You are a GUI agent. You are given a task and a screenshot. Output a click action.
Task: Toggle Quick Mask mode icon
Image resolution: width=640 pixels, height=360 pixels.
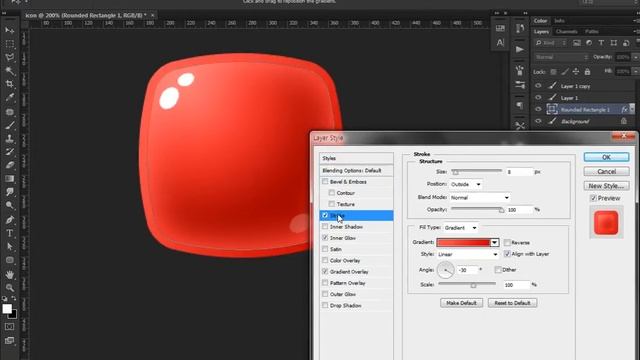pos(10,327)
